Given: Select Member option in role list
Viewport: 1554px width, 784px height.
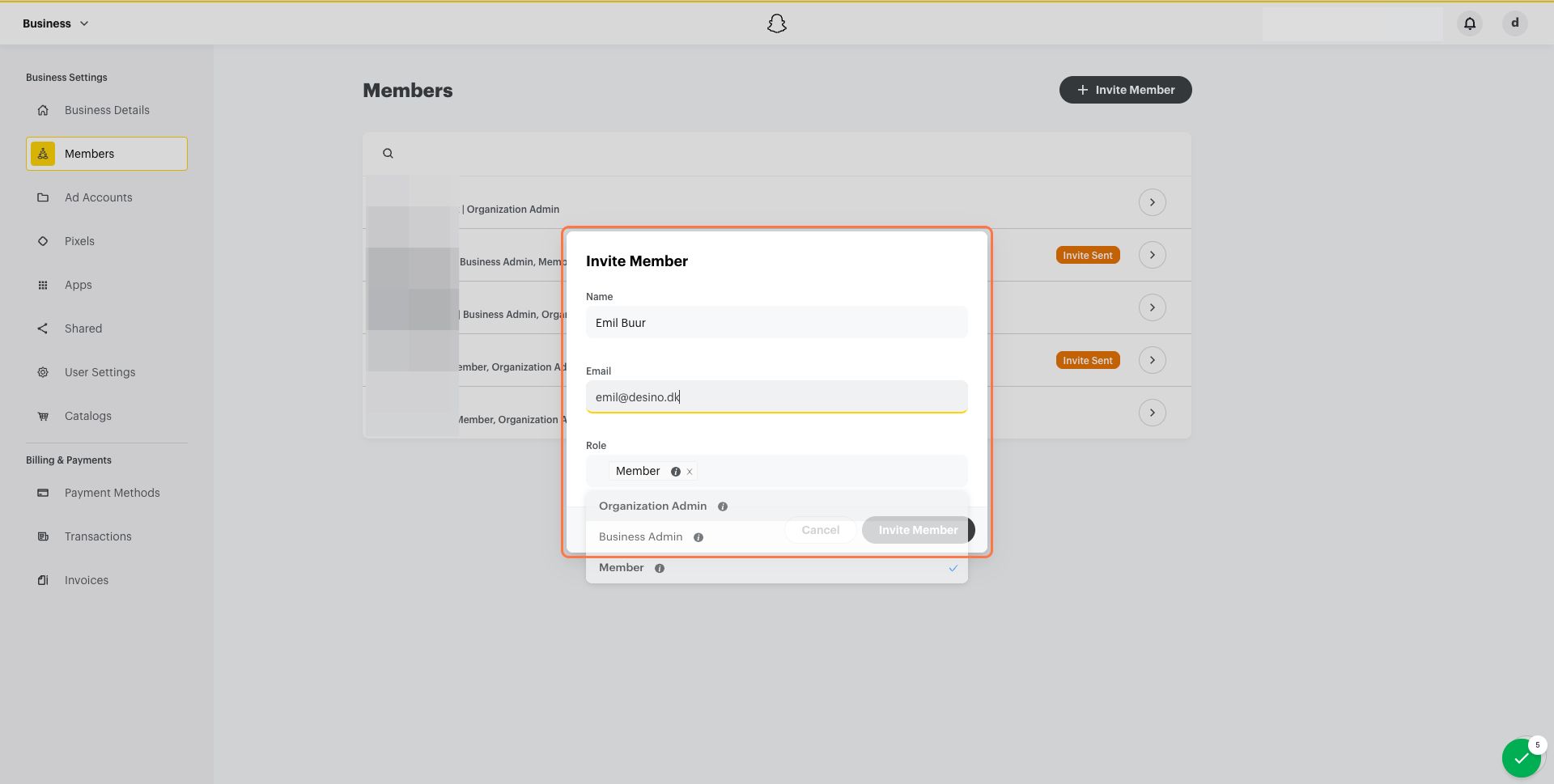Looking at the screenshot, I should pyautogui.click(x=777, y=567).
